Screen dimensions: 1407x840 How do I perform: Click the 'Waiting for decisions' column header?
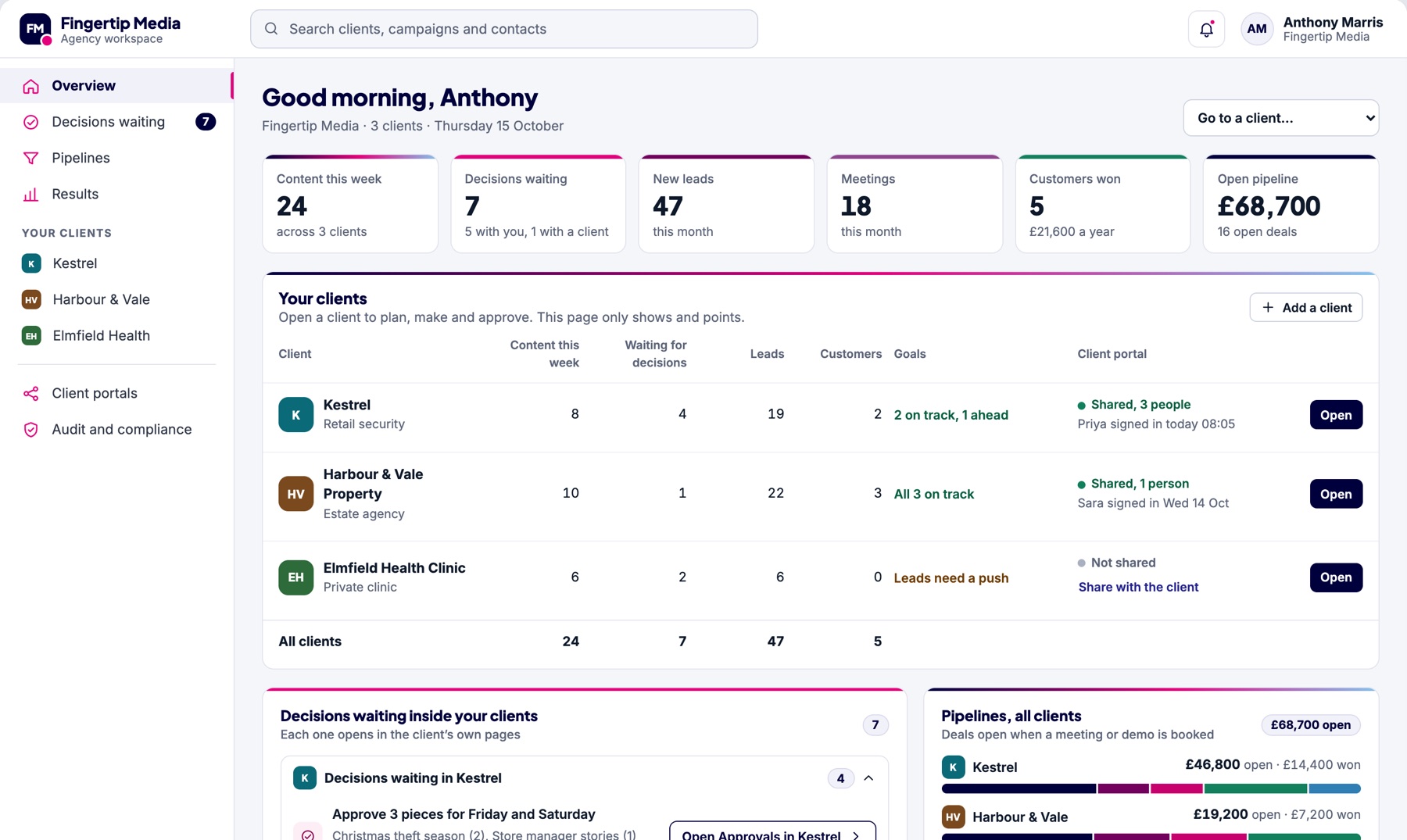click(656, 354)
